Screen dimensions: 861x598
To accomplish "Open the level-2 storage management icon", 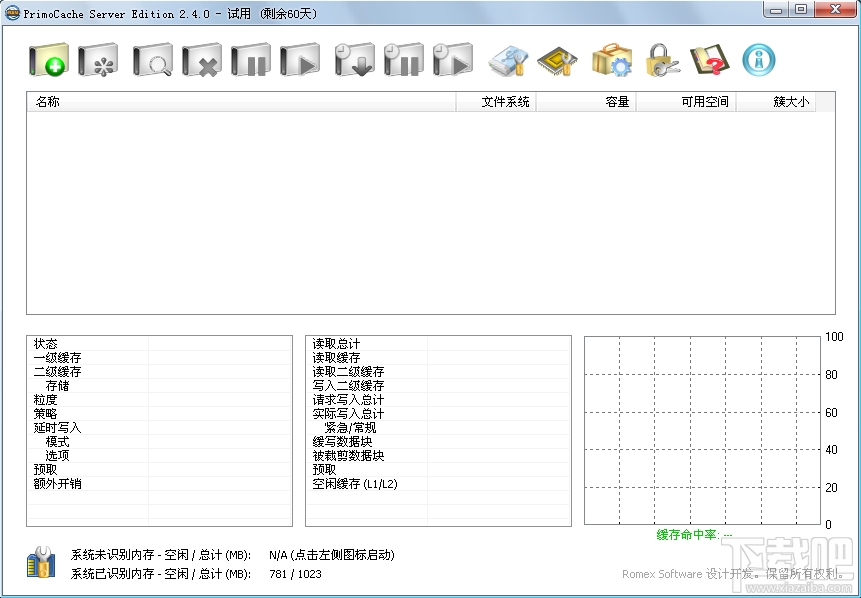I will pyautogui.click(x=508, y=60).
